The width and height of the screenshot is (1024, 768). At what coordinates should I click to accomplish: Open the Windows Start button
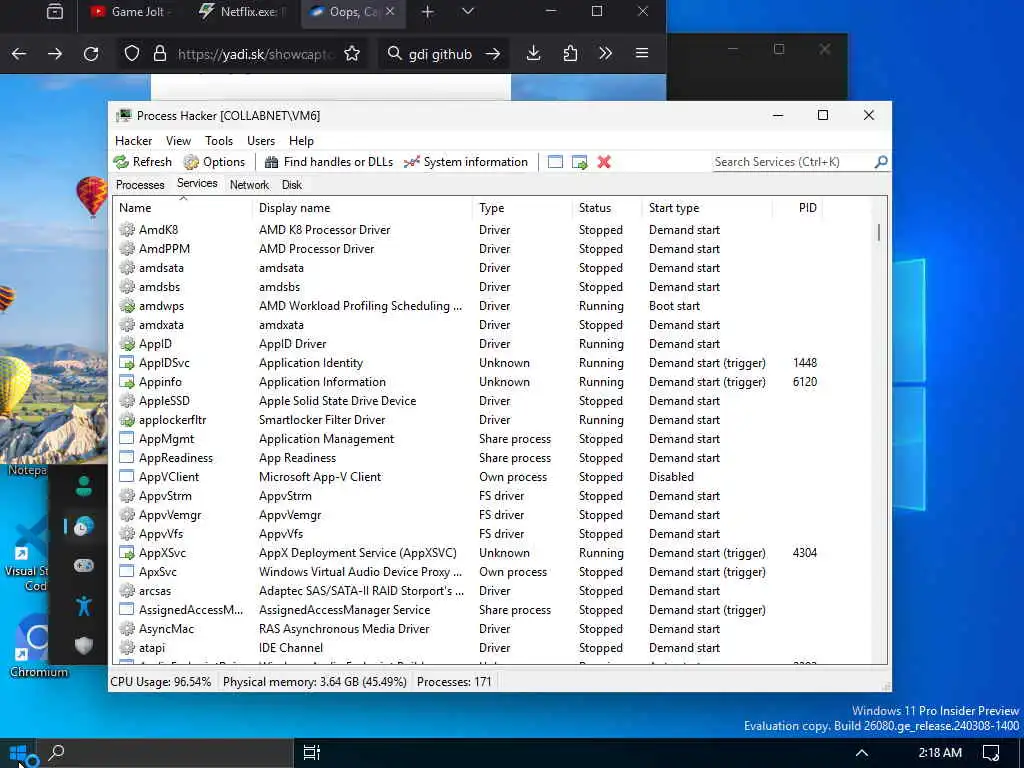coord(18,753)
